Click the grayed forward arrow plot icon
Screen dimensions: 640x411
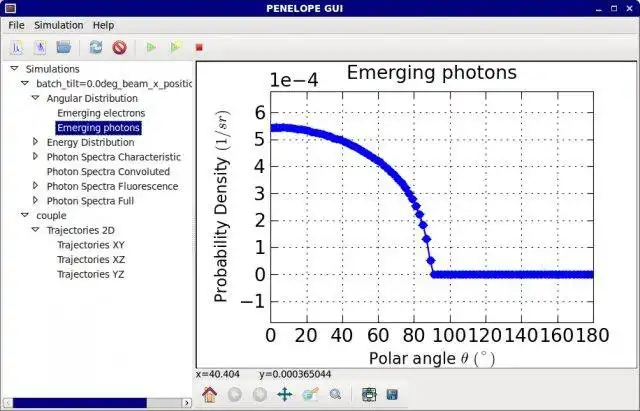[x=260, y=394]
